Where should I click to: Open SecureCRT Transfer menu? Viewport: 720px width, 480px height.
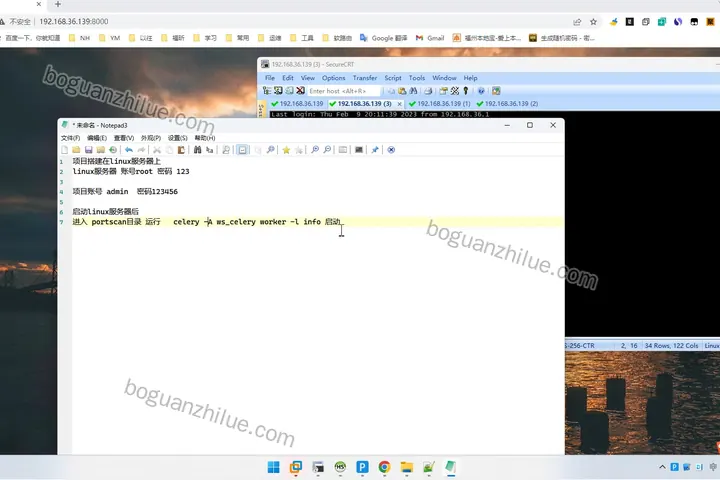point(365,78)
